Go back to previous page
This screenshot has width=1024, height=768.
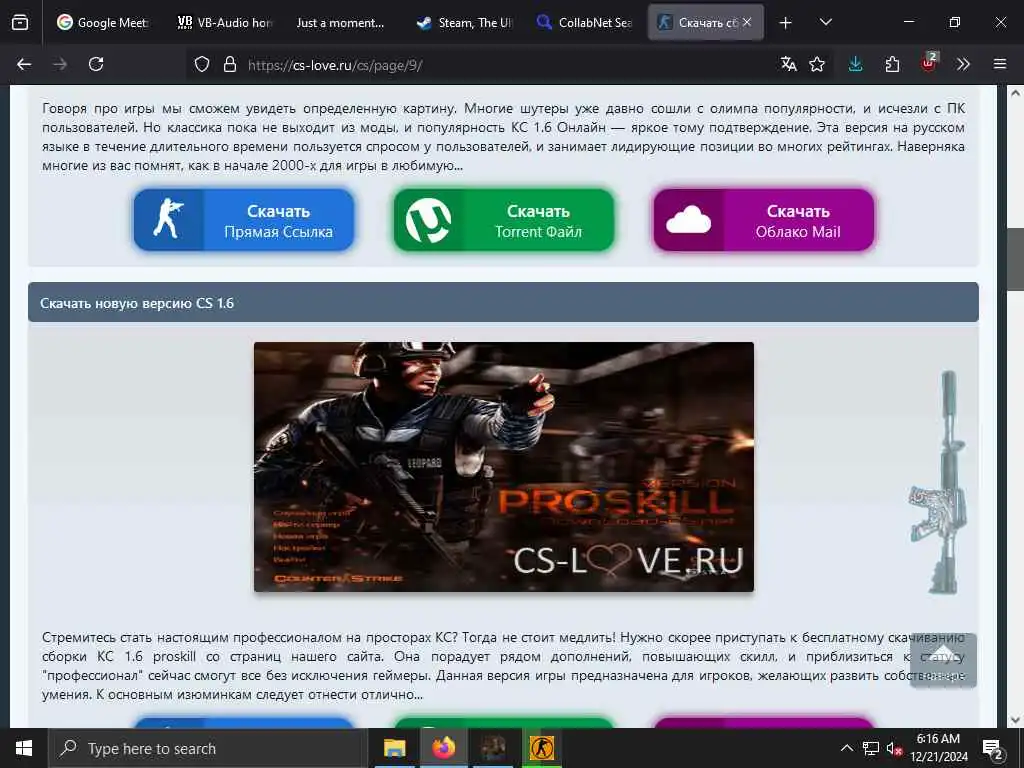pyautogui.click(x=24, y=64)
